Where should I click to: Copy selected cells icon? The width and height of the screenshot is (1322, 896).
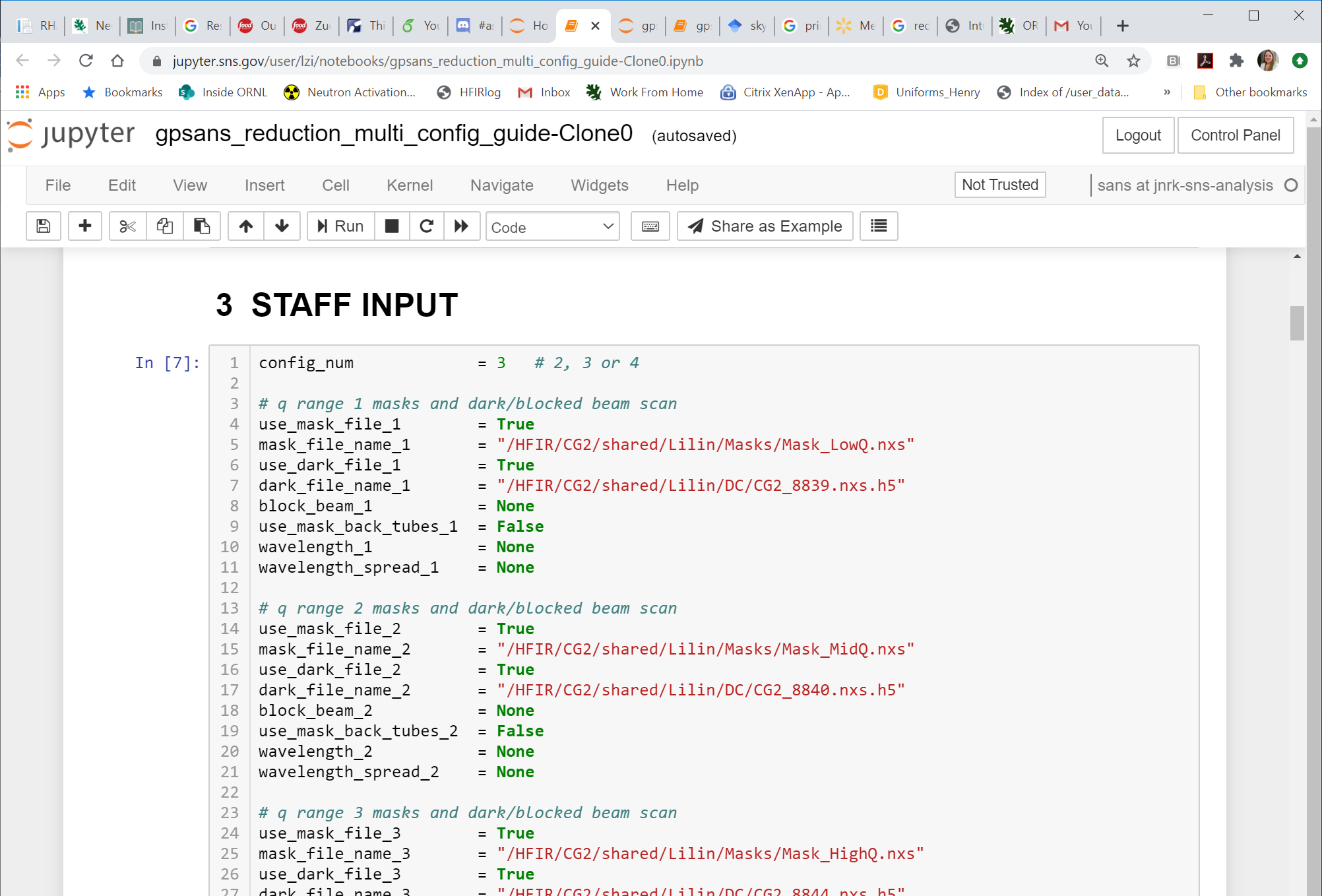(164, 226)
